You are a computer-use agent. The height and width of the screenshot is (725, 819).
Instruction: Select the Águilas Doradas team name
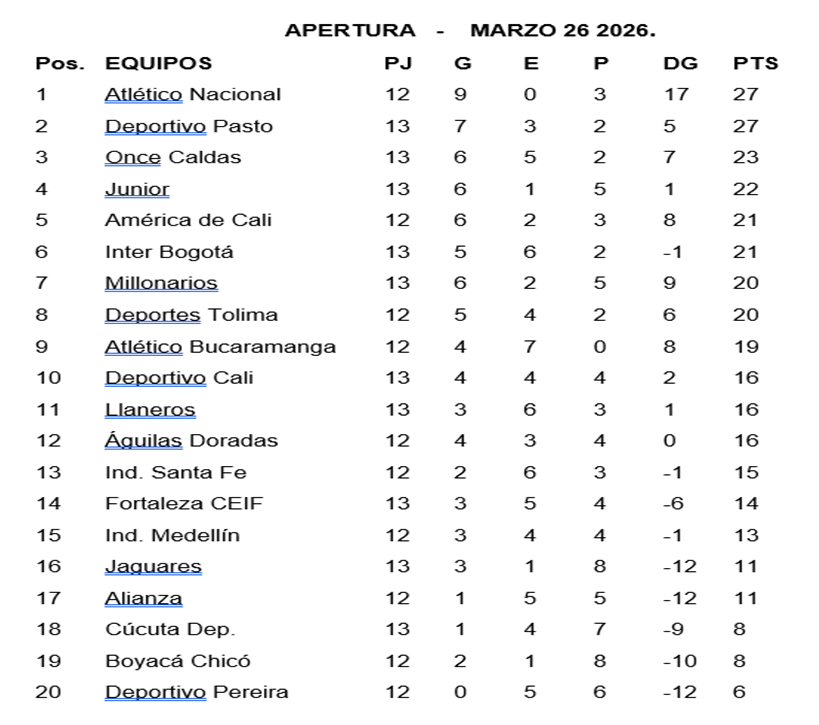coord(191,441)
